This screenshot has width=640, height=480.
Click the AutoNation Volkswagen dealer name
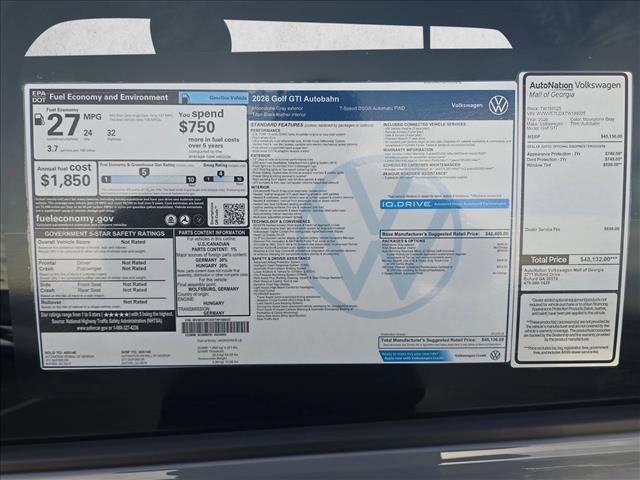(x=575, y=85)
